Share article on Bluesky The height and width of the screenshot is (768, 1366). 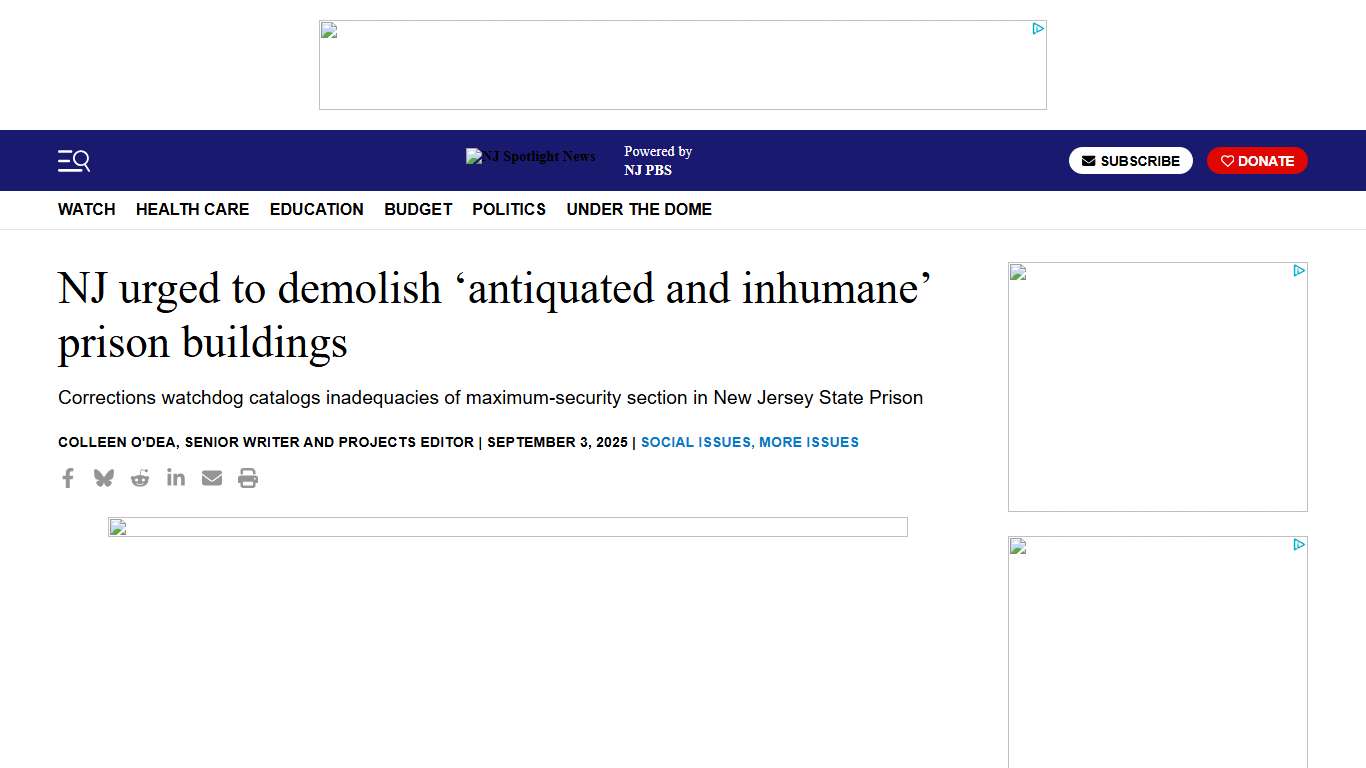(104, 478)
